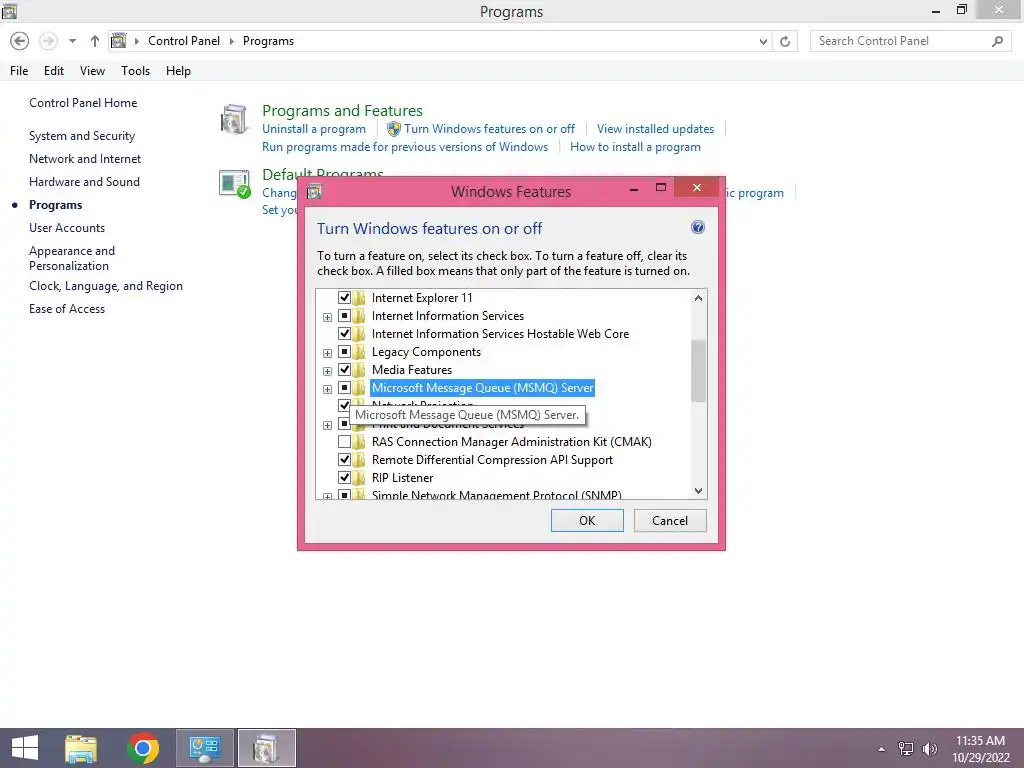
Task: Click Media Features folder icon
Action: pyautogui.click(x=359, y=370)
